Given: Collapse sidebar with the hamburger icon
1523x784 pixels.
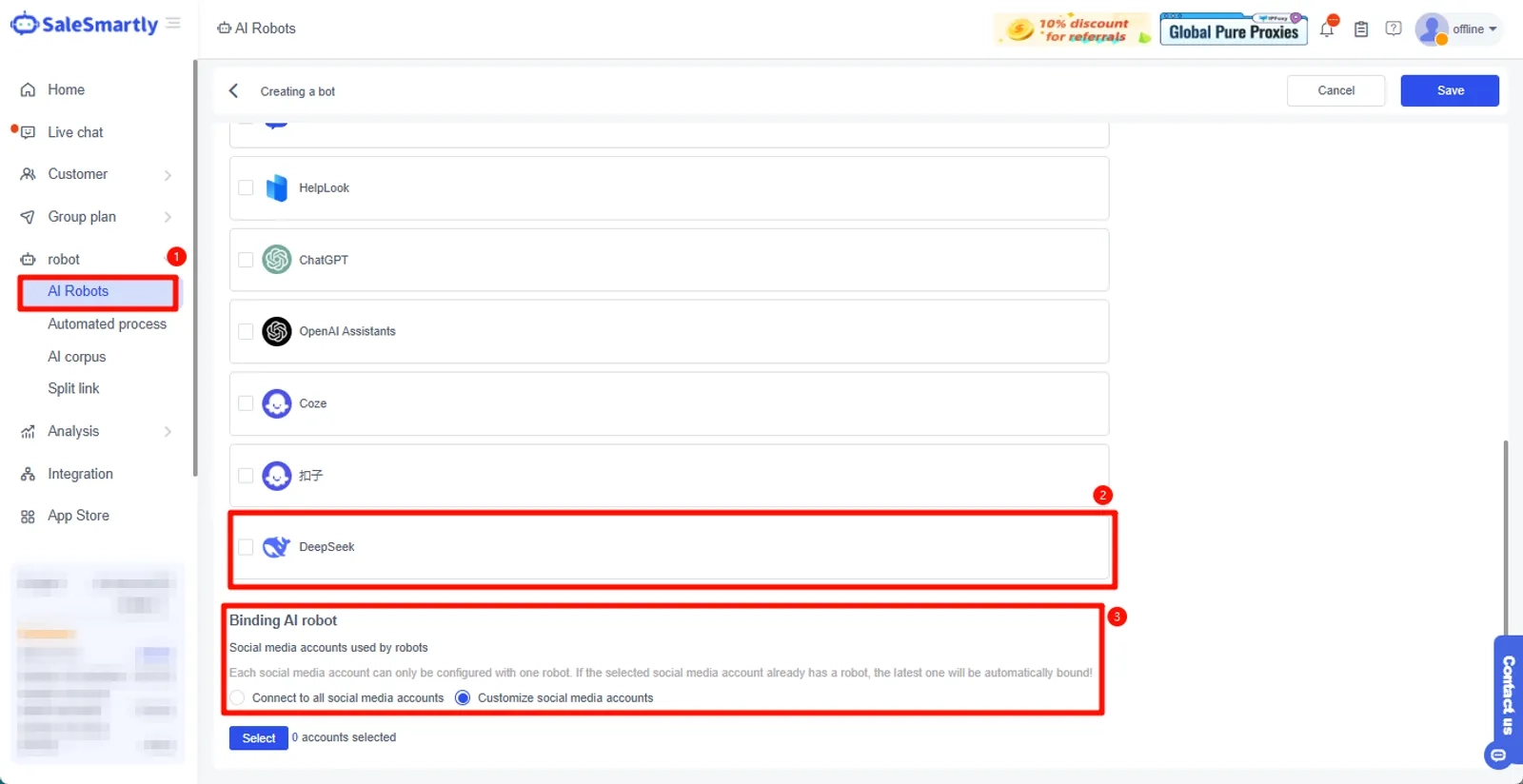Looking at the screenshot, I should pyautogui.click(x=173, y=24).
